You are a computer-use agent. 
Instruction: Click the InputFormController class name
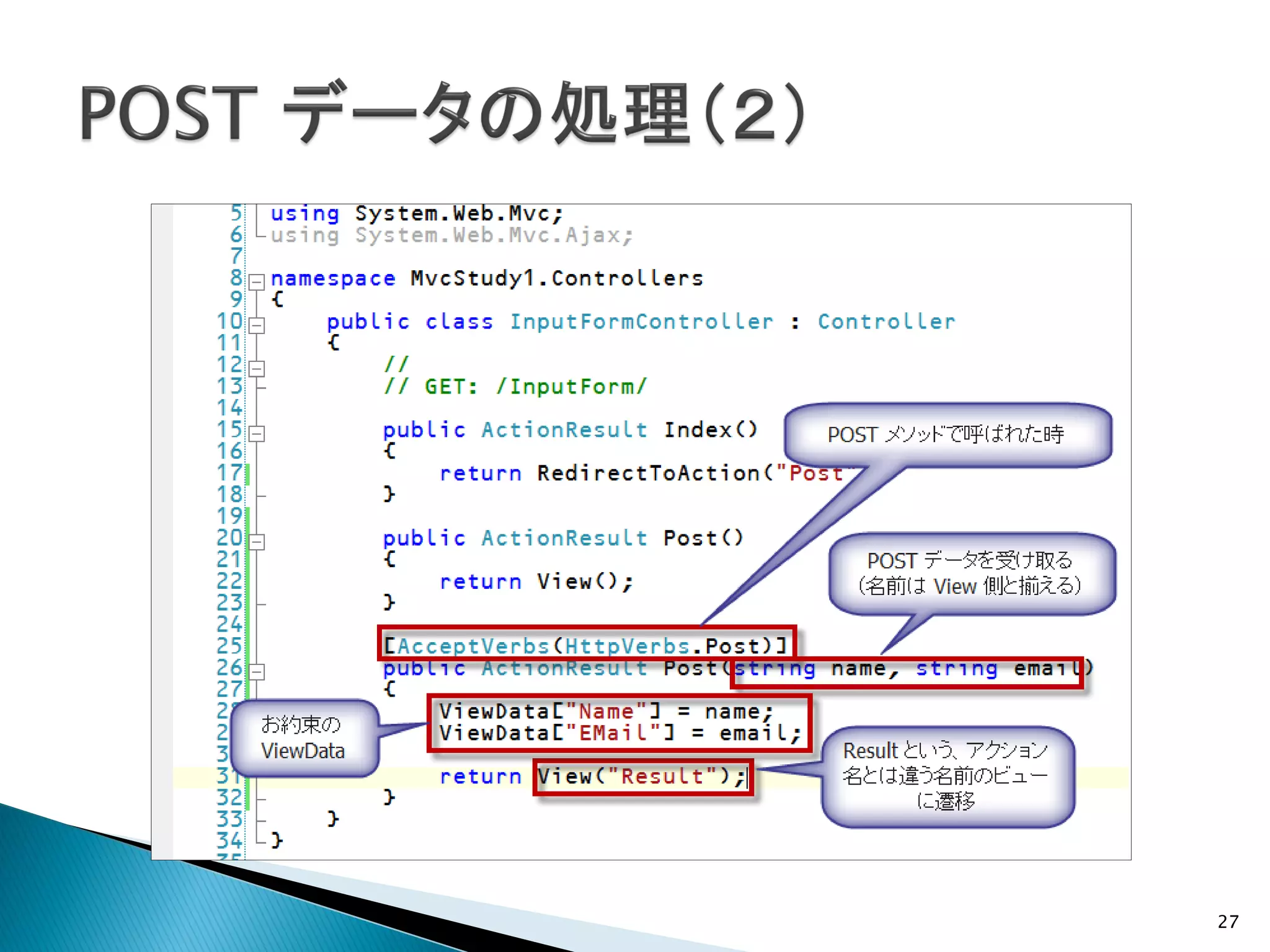click(641, 322)
